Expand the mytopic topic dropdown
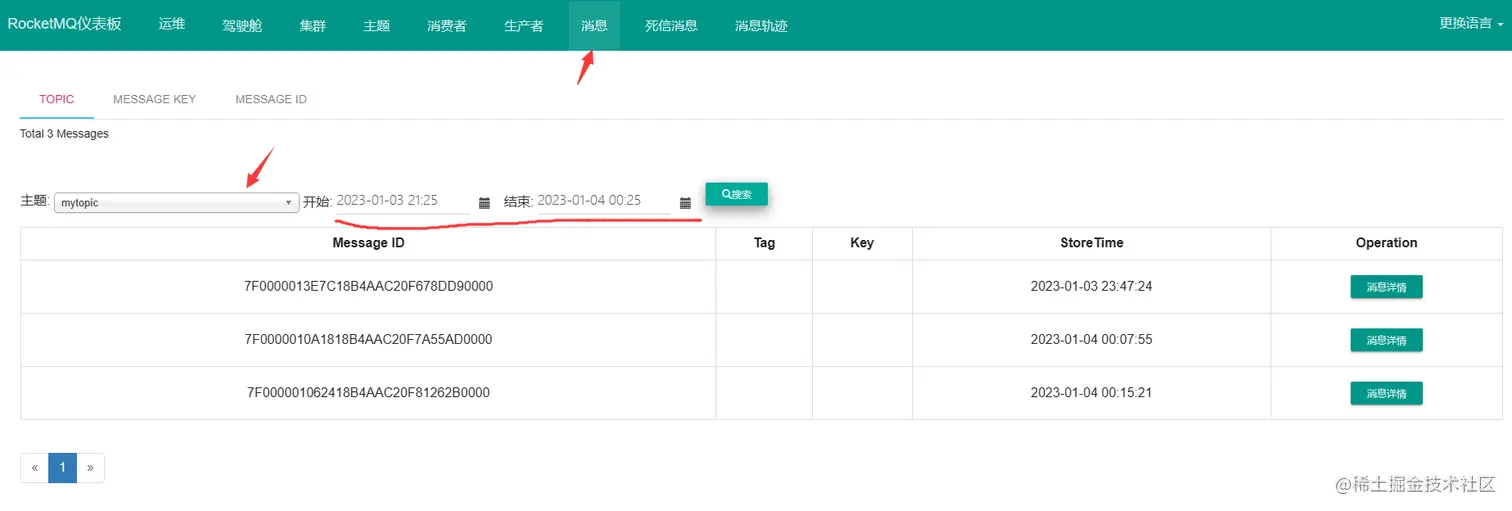Screen dimensions: 1512x511 point(177,202)
